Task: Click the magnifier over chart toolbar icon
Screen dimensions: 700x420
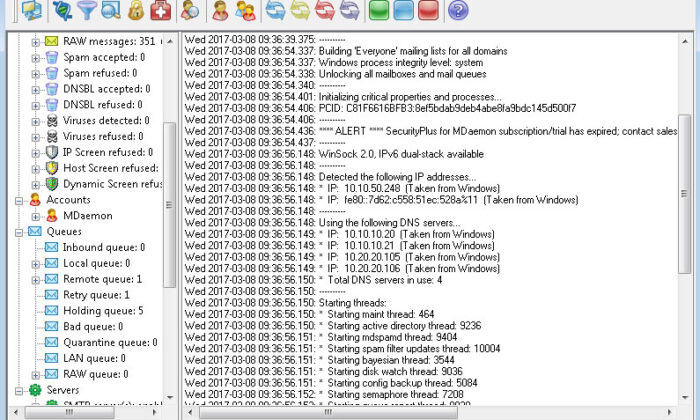Action: tap(111, 10)
